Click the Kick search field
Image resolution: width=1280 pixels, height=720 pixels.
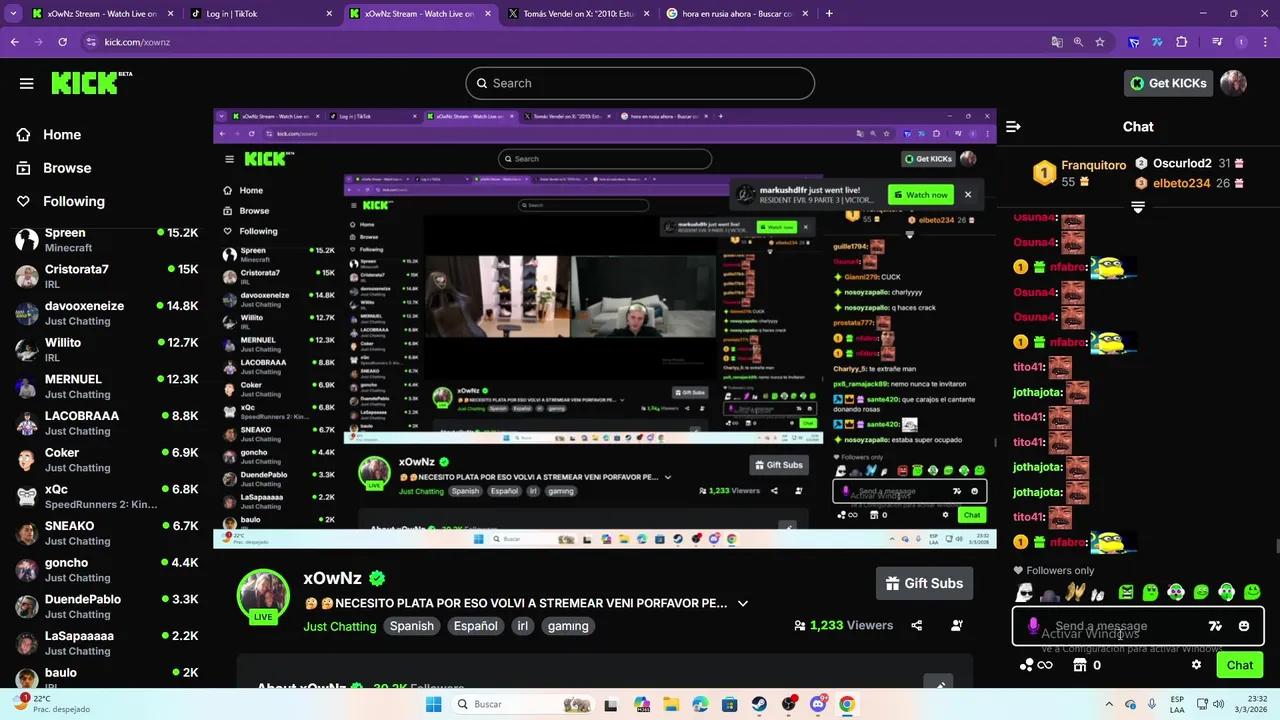point(640,83)
